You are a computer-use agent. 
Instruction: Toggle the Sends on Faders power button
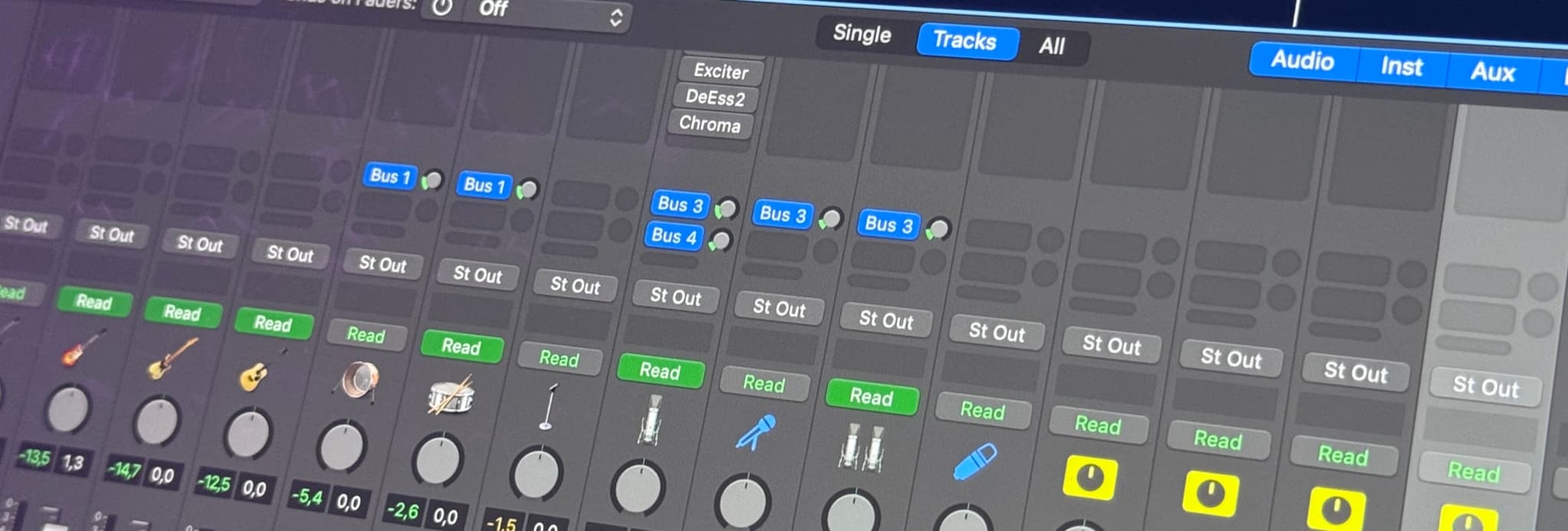point(443,8)
